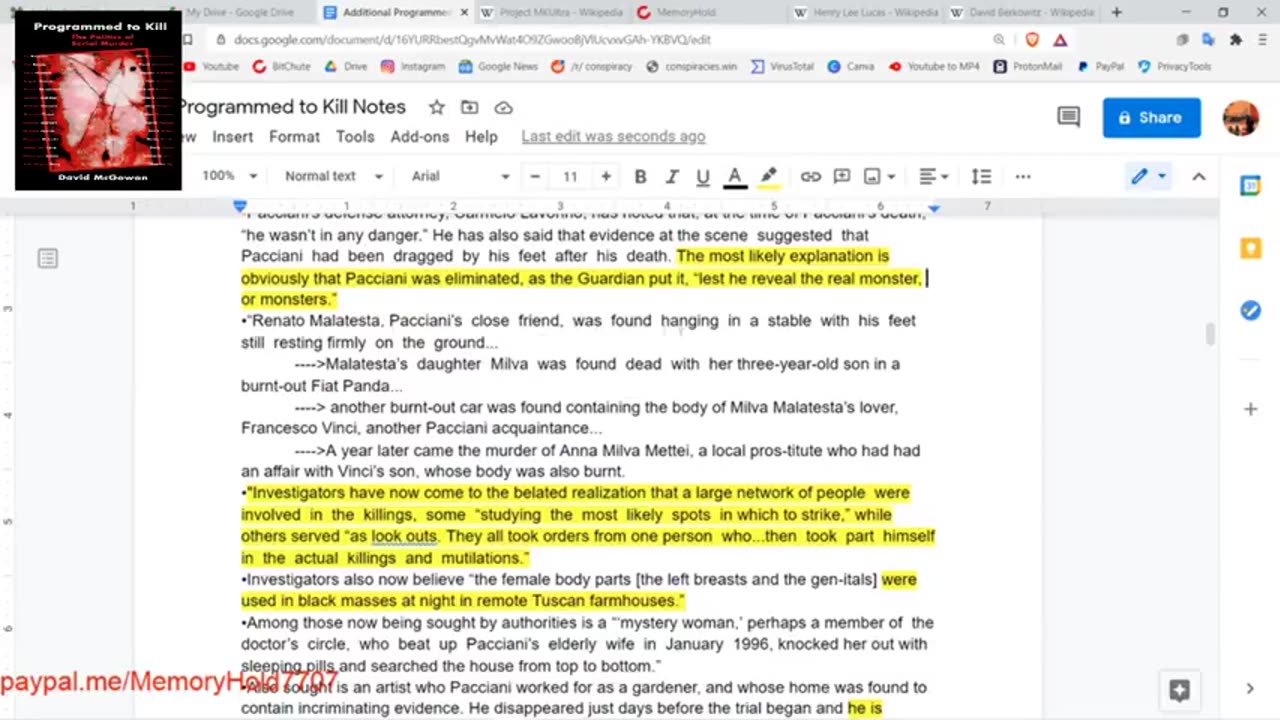Star the Programmed to Kill Notes document
Viewport: 1280px width, 720px height.
point(437,107)
